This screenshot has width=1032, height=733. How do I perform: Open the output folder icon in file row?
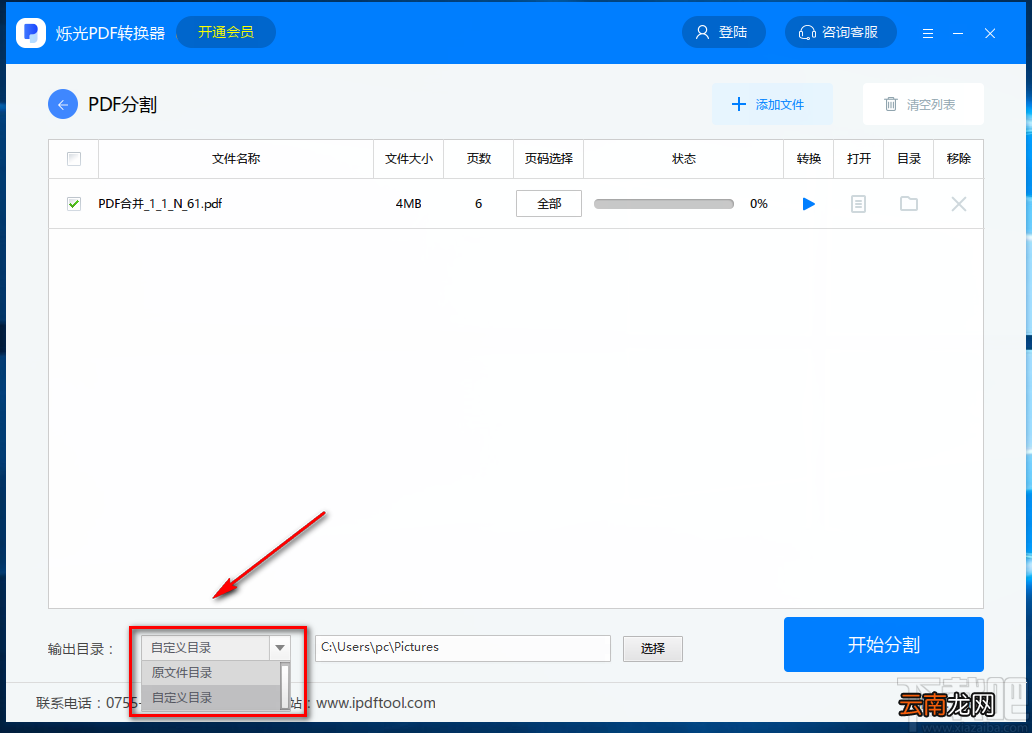pyautogui.click(x=909, y=203)
